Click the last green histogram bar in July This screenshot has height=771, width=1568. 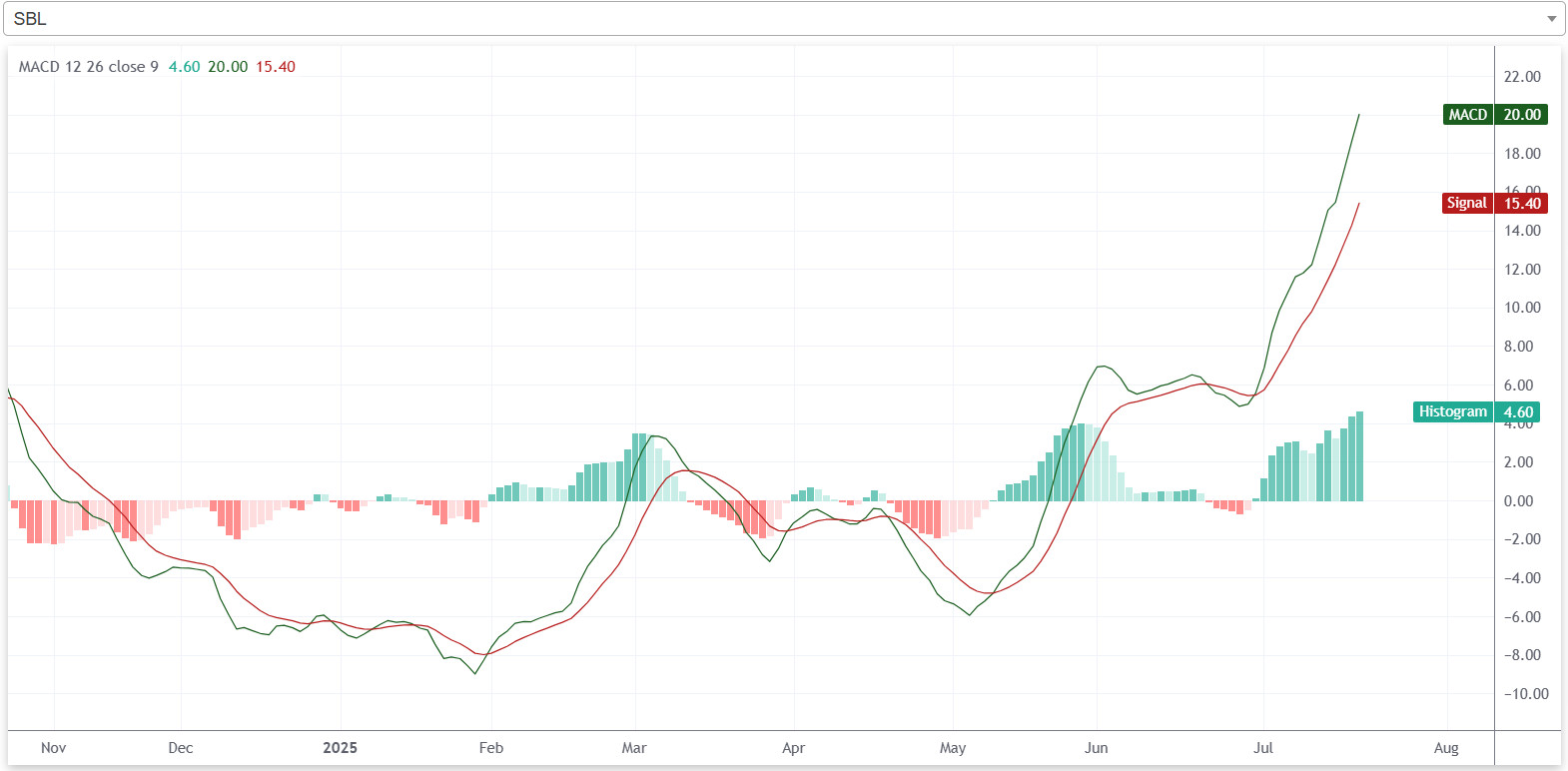click(1359, 456)
